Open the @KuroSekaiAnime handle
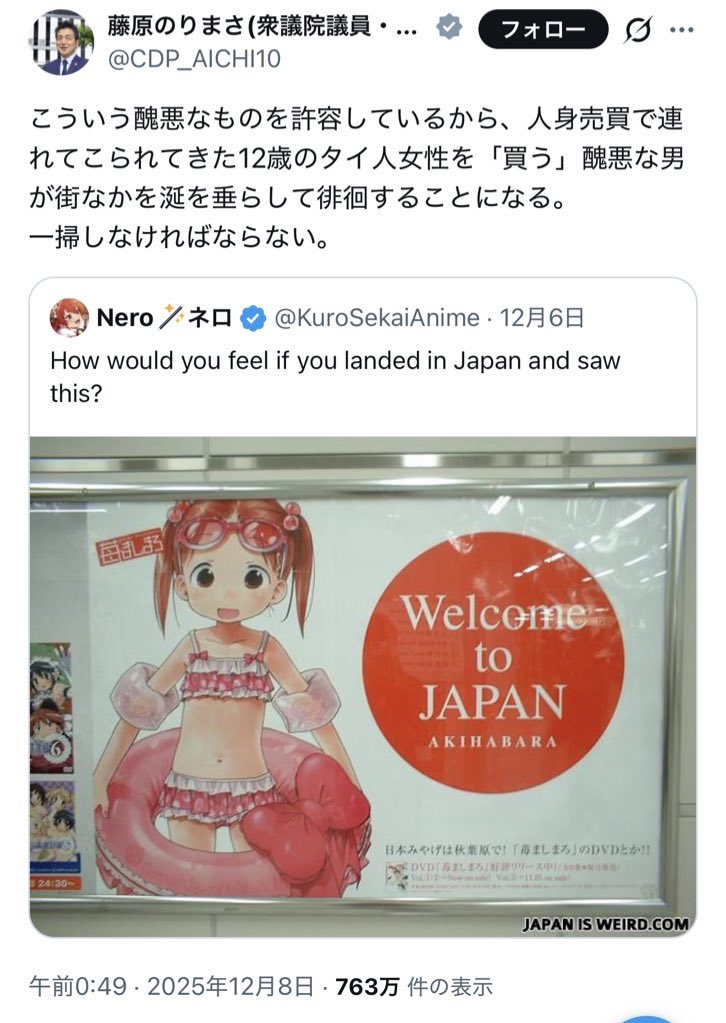 [377, 318]
